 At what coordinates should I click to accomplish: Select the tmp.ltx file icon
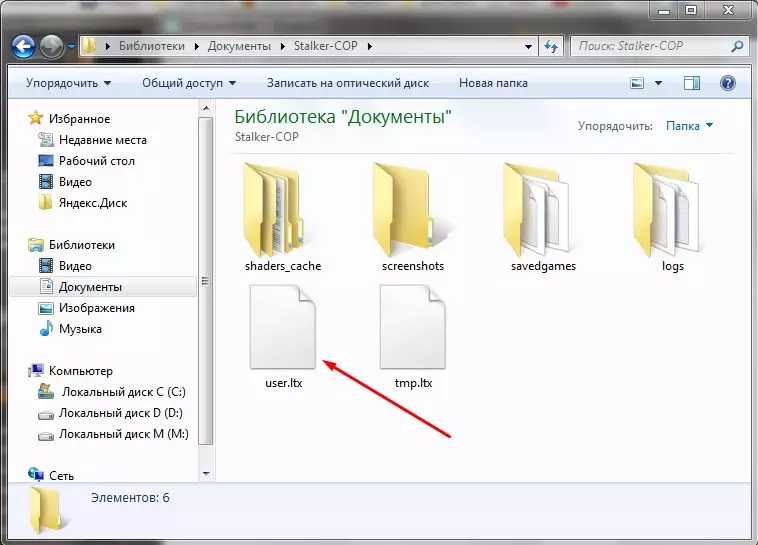tap(413, 327)
